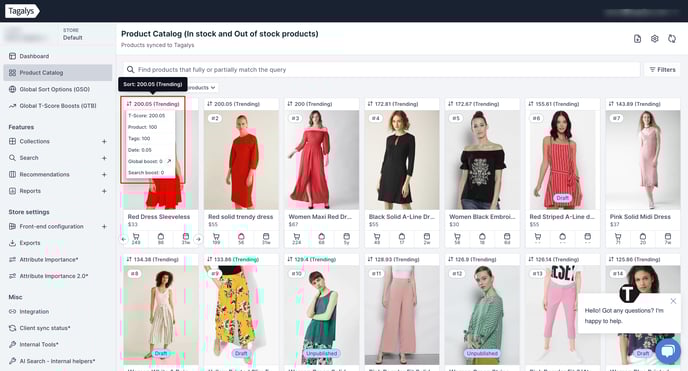Click Black Solid A-Line Dress thumbnail
This screenshot has height=371, width=688.
(x=402, y=160)
